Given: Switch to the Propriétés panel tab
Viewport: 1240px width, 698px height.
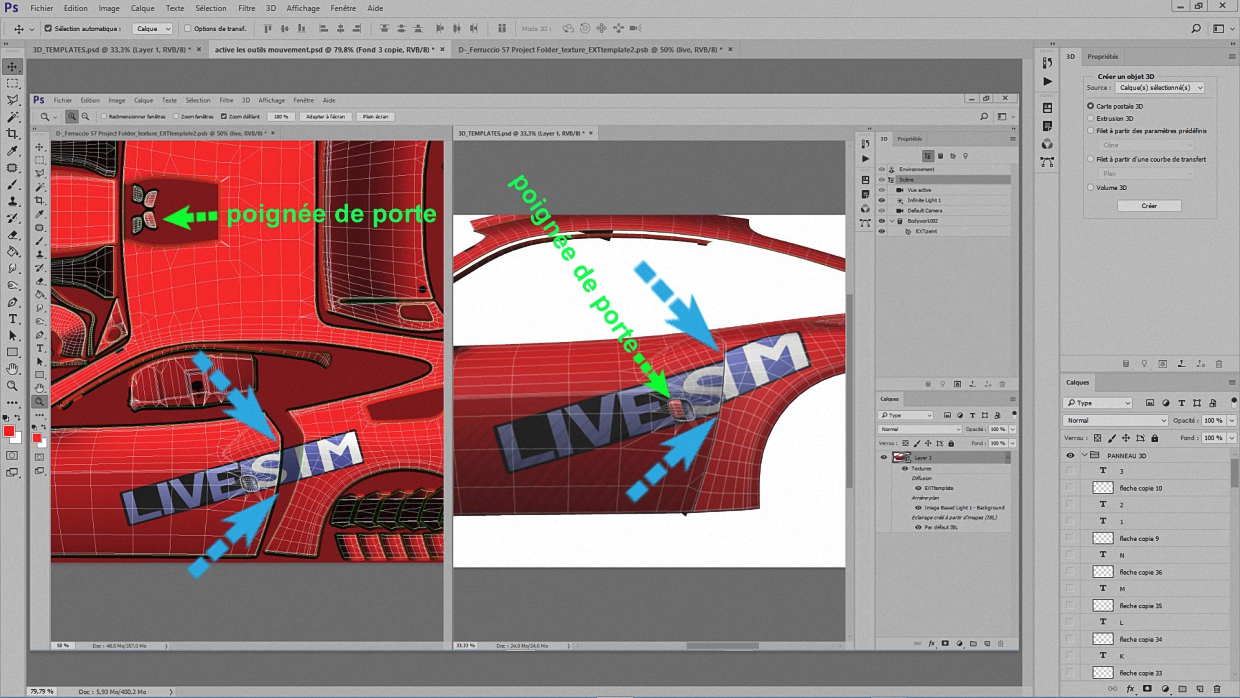Looking at the screenshot, I should pos(1103,57).
